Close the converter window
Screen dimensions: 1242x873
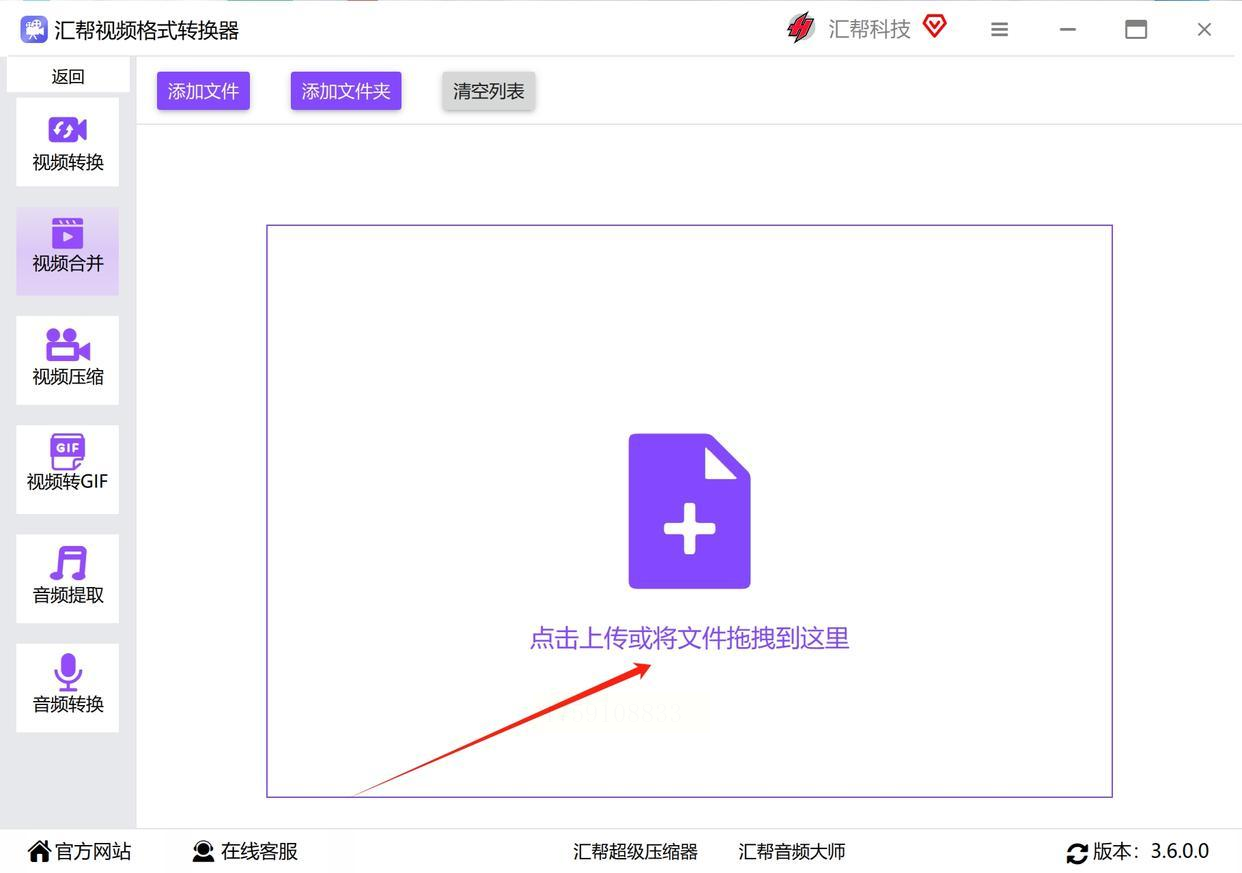tap(1204, 30)
